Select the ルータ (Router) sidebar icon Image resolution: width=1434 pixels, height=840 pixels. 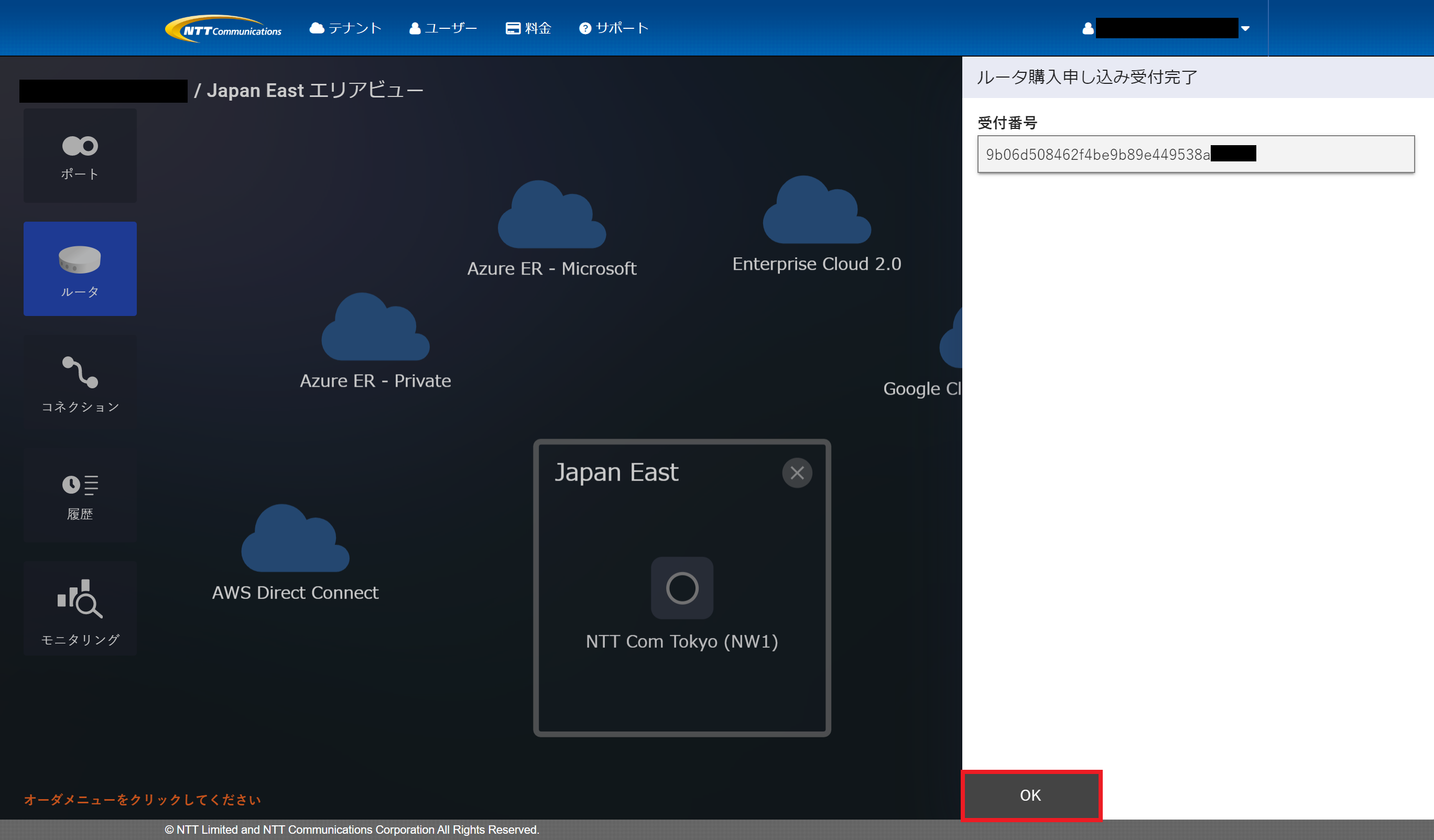pyautogui.click(x=80, y=268)
